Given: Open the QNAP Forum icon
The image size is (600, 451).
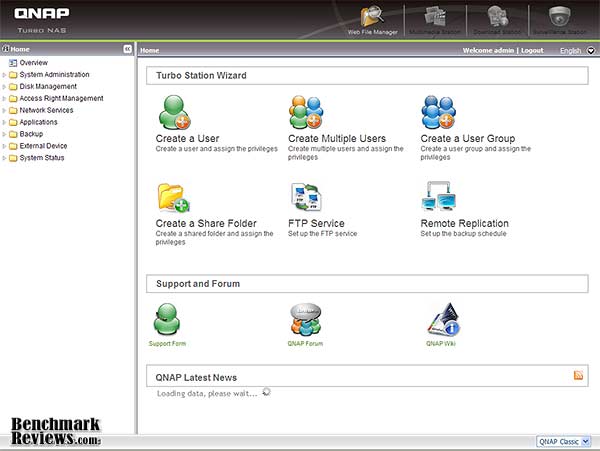Looking at the screenshot, I should (x=305, y=319).
